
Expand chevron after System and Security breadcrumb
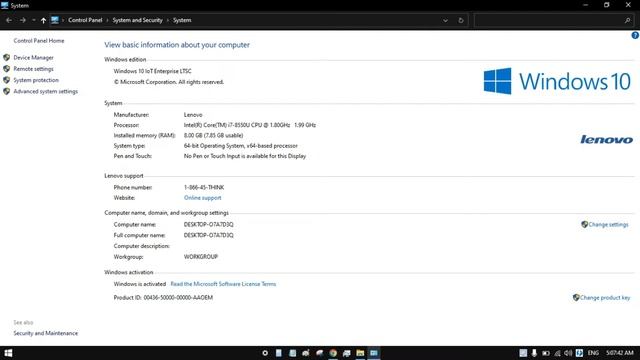click(167, 20)
